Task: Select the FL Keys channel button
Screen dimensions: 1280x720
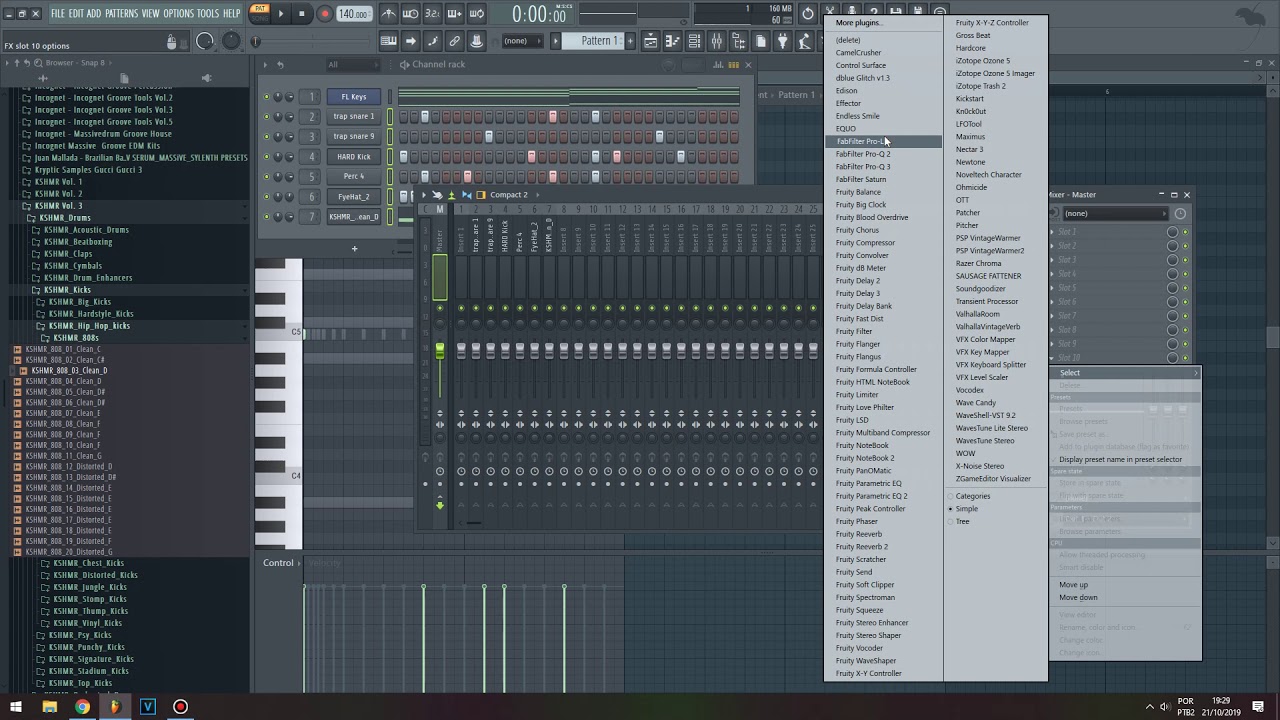Action: [354, 97]
